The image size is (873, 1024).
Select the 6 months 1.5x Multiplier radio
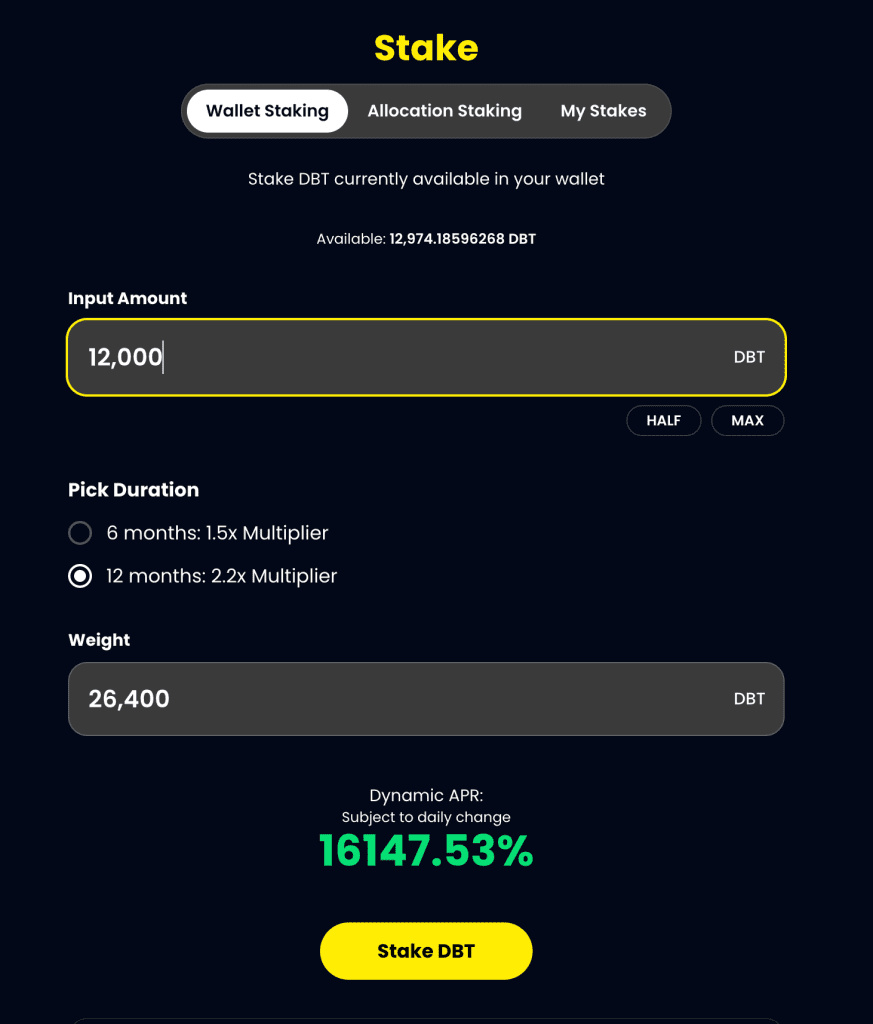(x=80, y=533)
